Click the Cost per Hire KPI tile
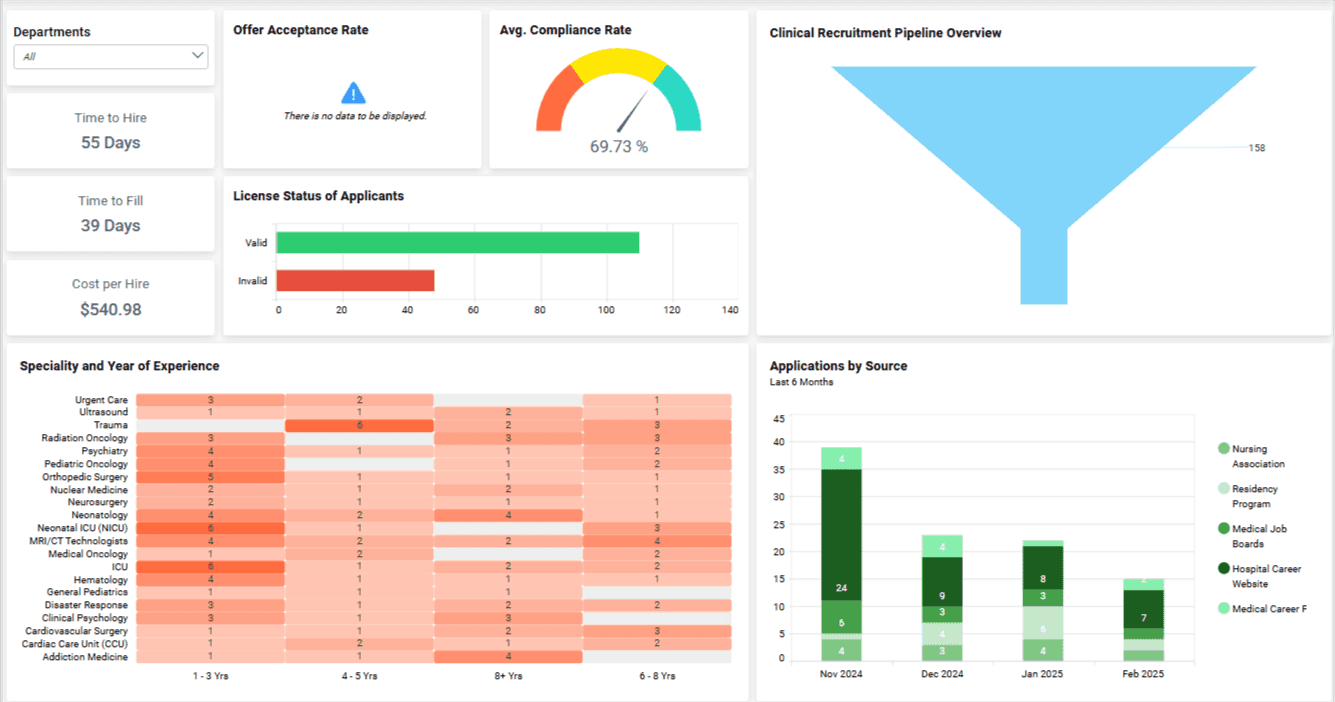Screen dimensions: 1335x702 pos(110,297)
